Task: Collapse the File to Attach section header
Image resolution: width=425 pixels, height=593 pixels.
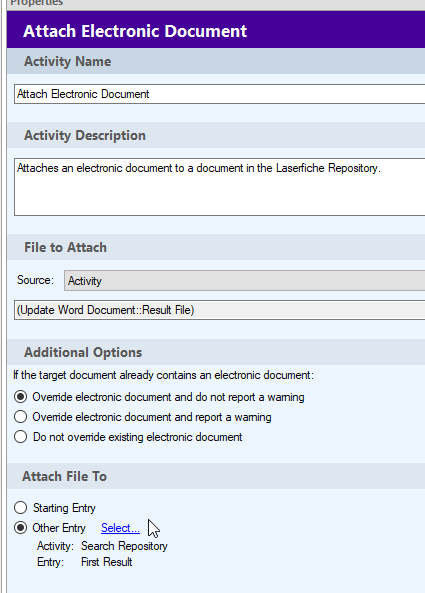Action: (x=216, y=247)
